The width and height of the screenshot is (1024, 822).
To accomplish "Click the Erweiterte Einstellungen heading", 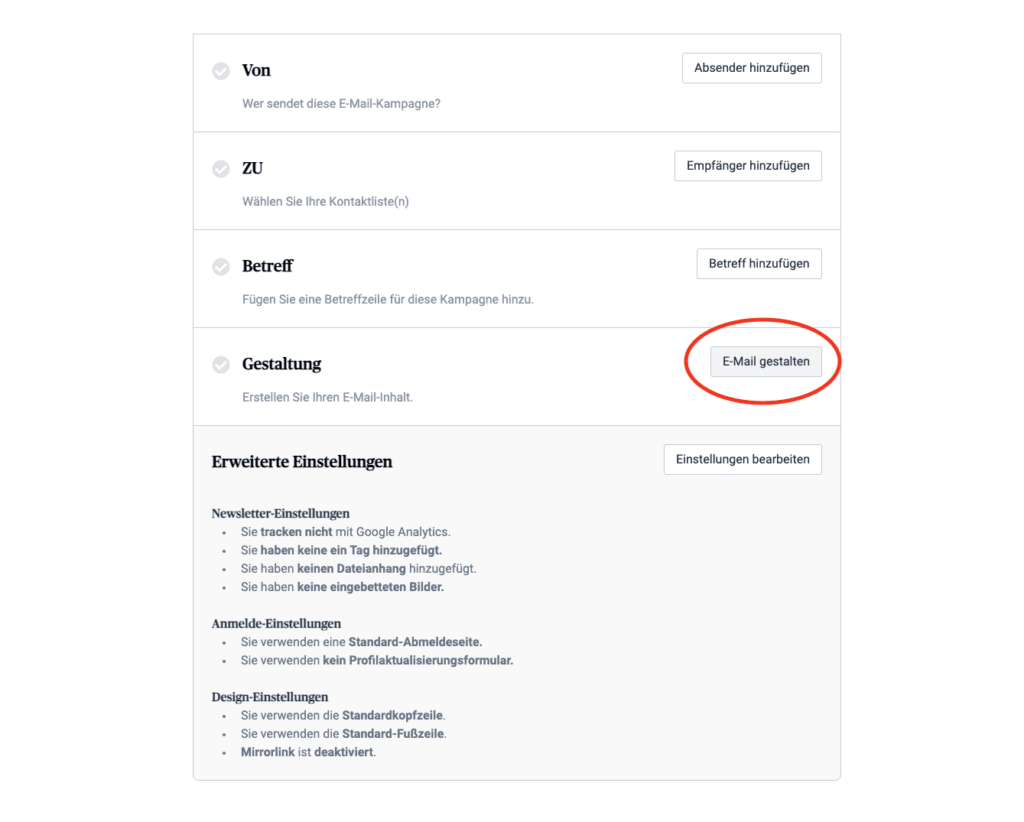I will [302, 462].
